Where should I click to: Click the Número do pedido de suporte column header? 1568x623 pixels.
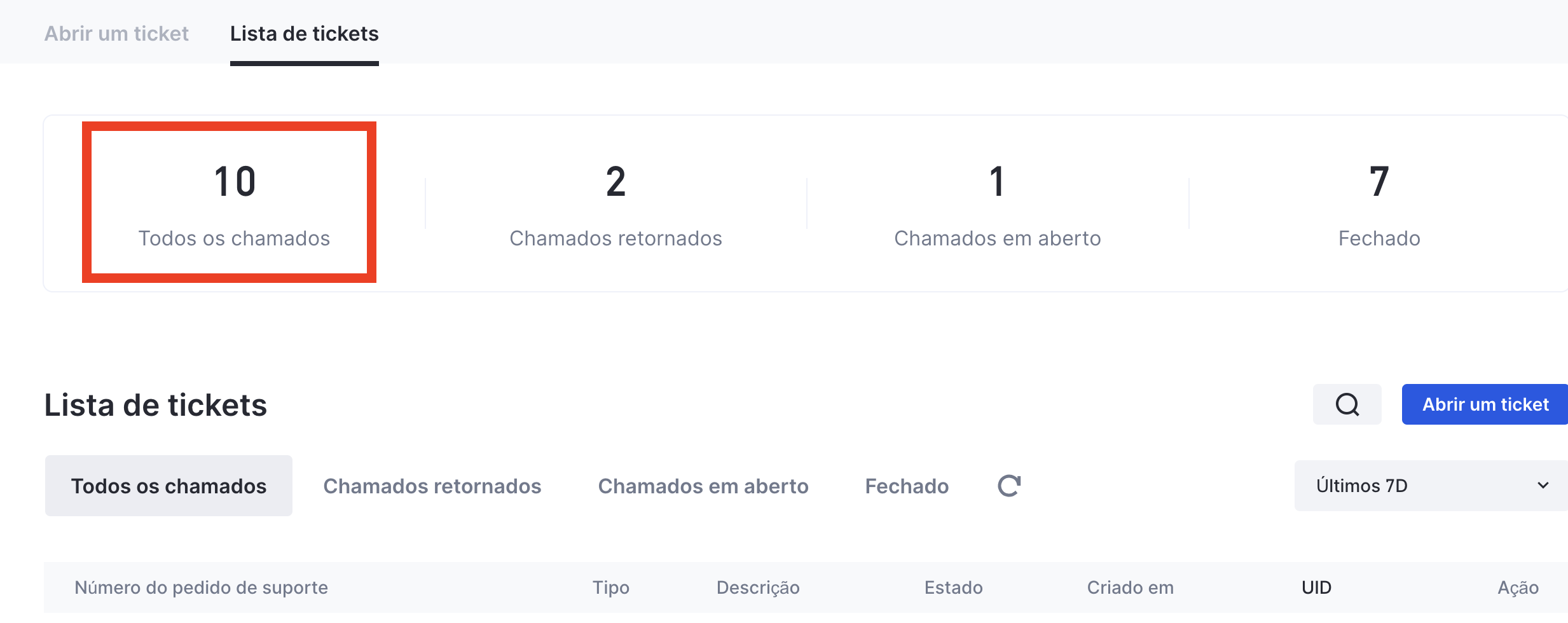(201, 587)
